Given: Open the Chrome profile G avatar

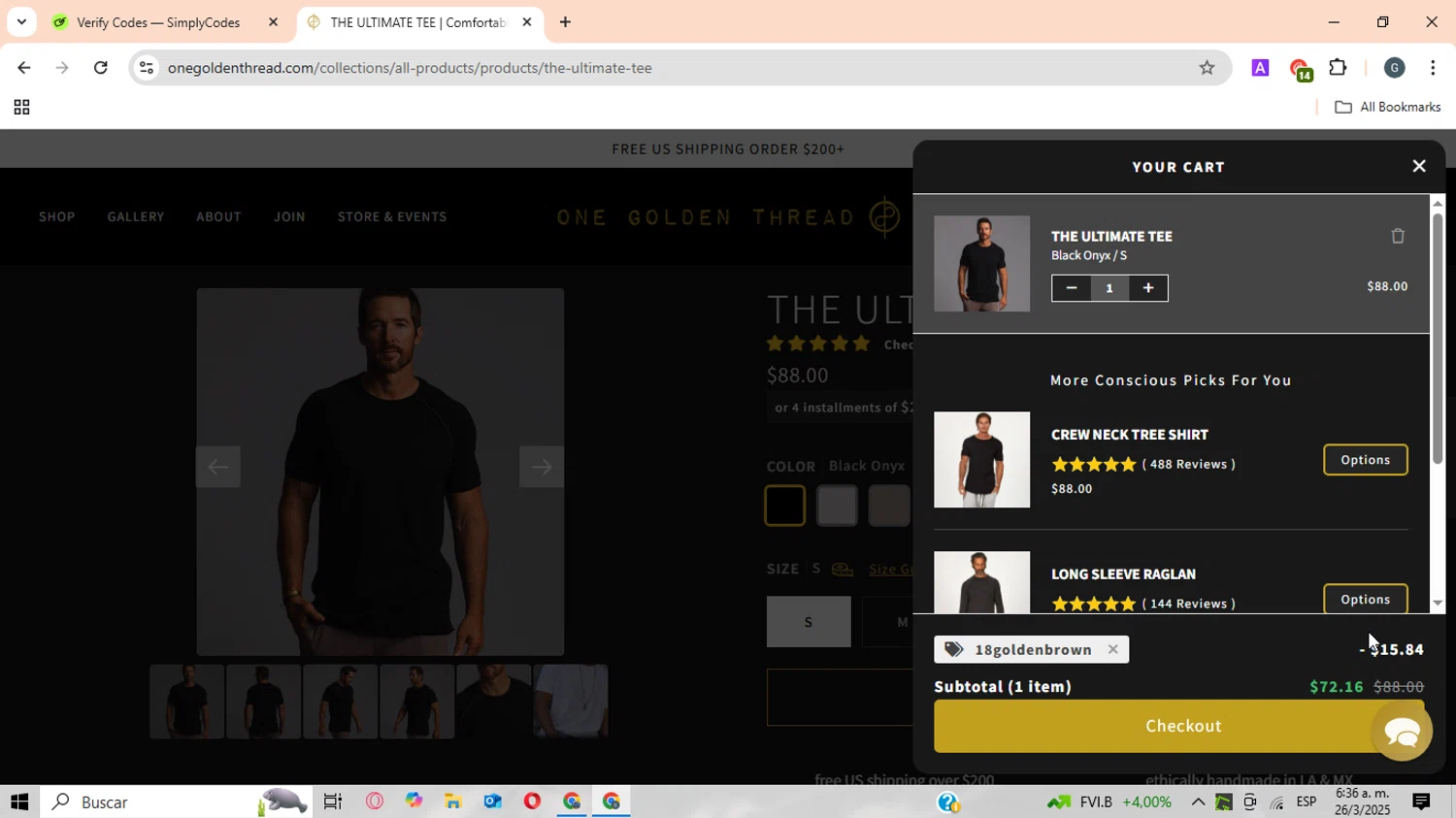Looking at the screenshot, I should pyautogui.click(x=1394, y=68).
